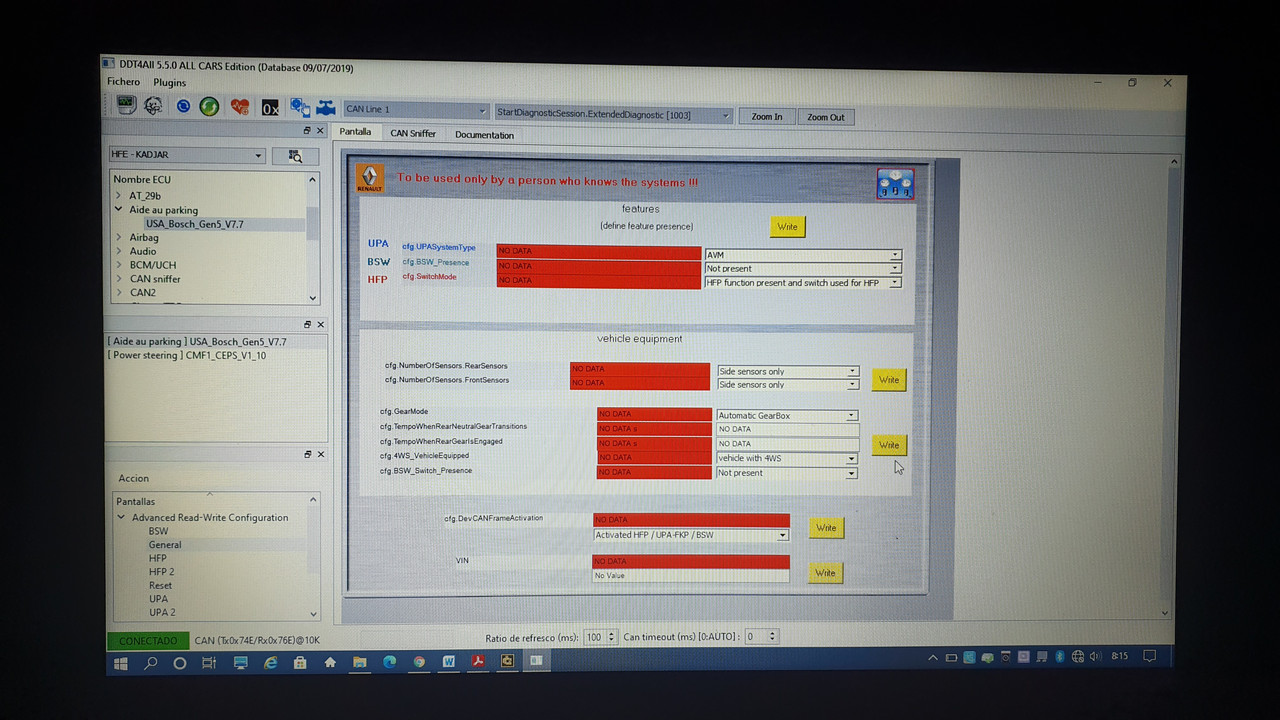Open Google Chrome from the taskbar

click(419, 661)
